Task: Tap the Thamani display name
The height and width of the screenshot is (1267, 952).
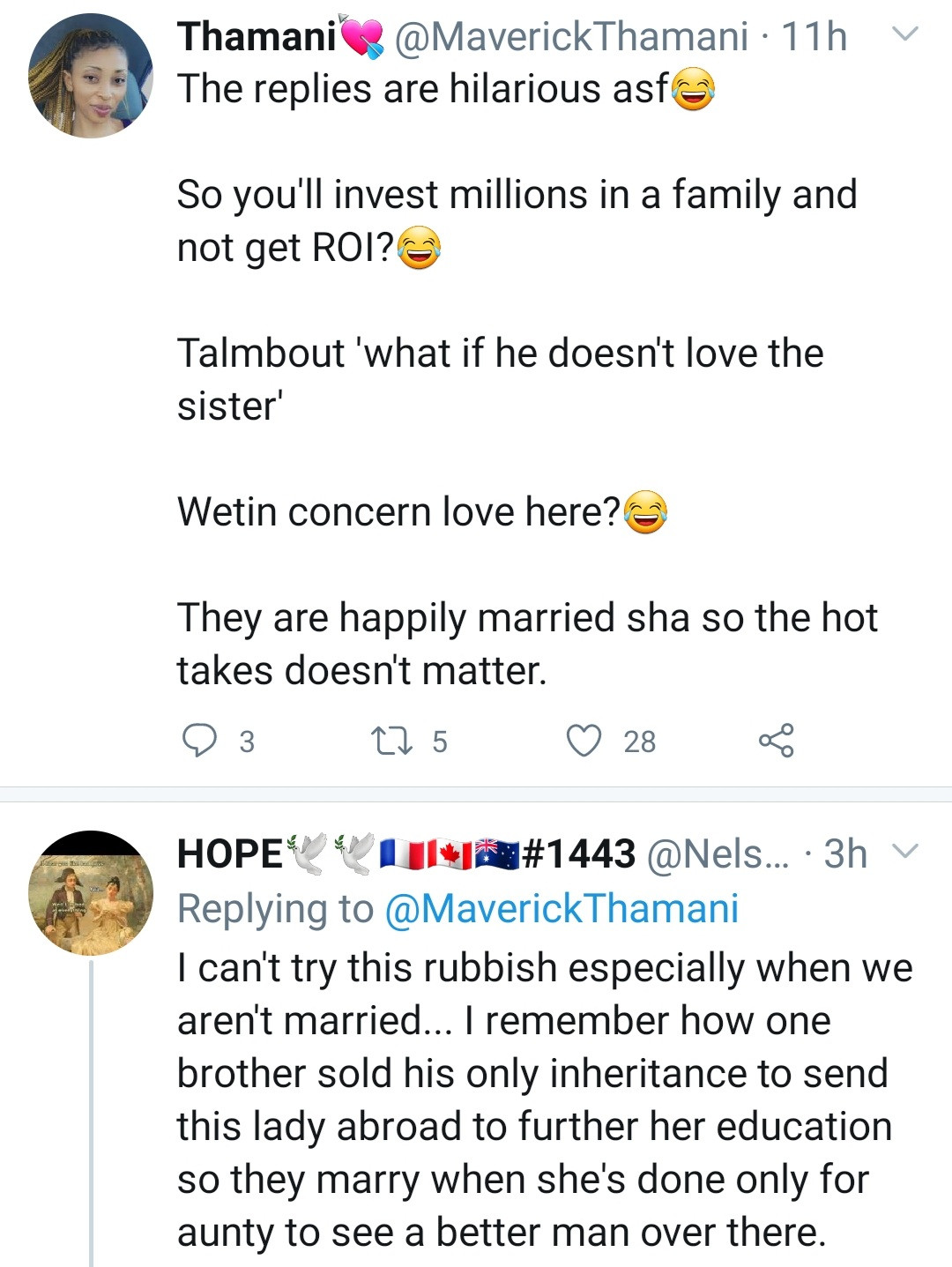Action: [x=257, y=37]
